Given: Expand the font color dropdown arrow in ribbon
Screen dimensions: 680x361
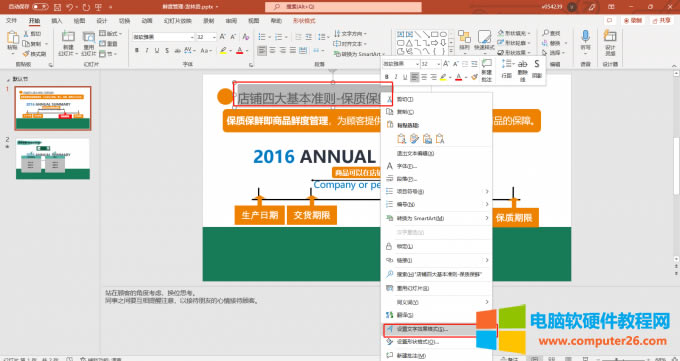Looking at the screenshot, I should tap(247, 51).
